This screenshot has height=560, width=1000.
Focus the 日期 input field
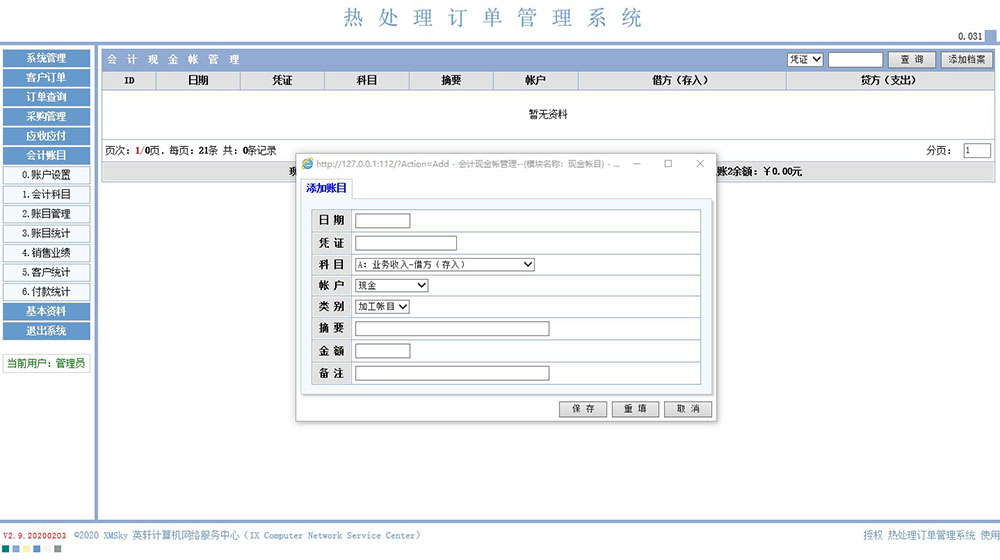pyautogui.click(x=382, y=221)
